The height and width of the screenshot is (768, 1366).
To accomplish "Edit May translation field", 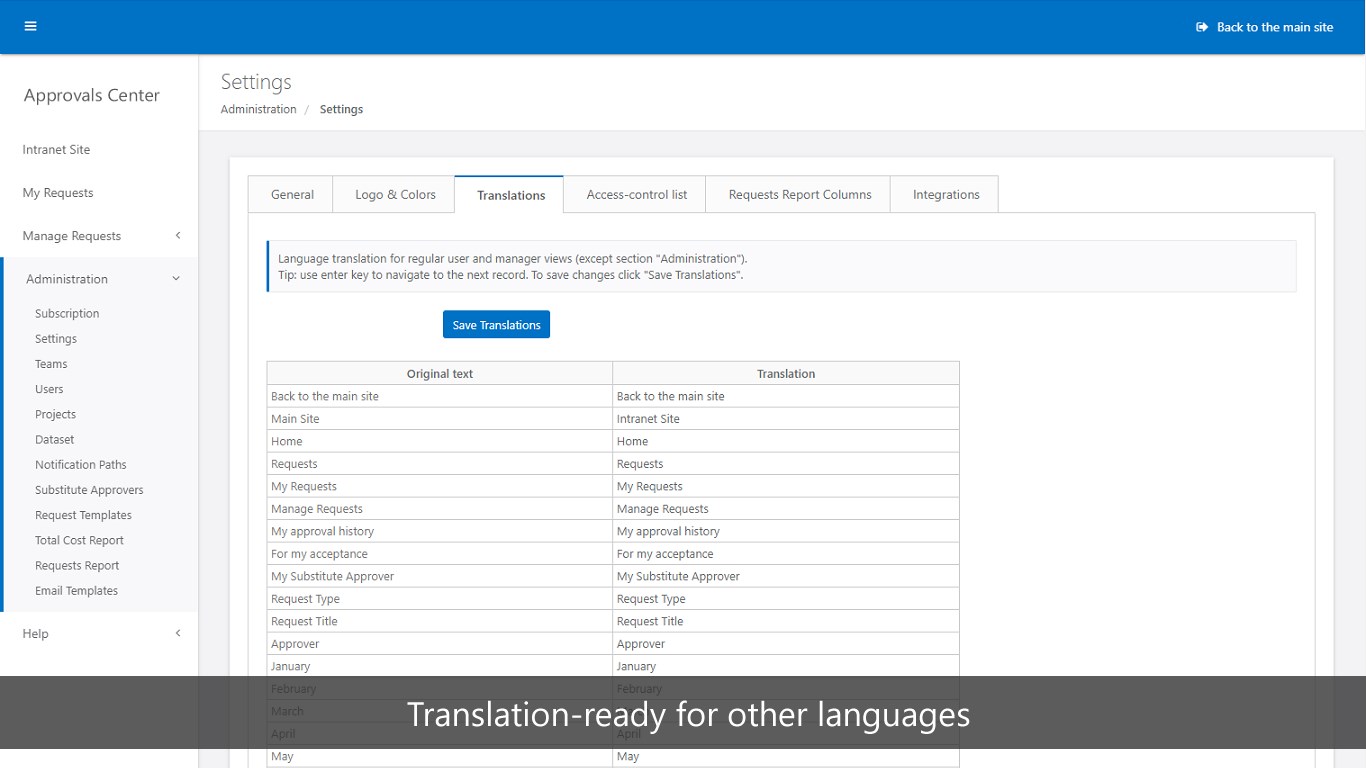I will [786, 756].
